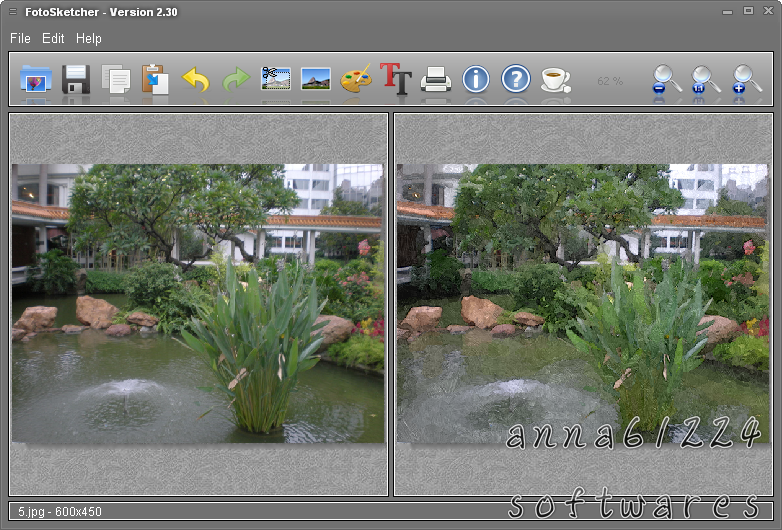Add text using the TT icon

pyautogui.click(x=396, y=78)
